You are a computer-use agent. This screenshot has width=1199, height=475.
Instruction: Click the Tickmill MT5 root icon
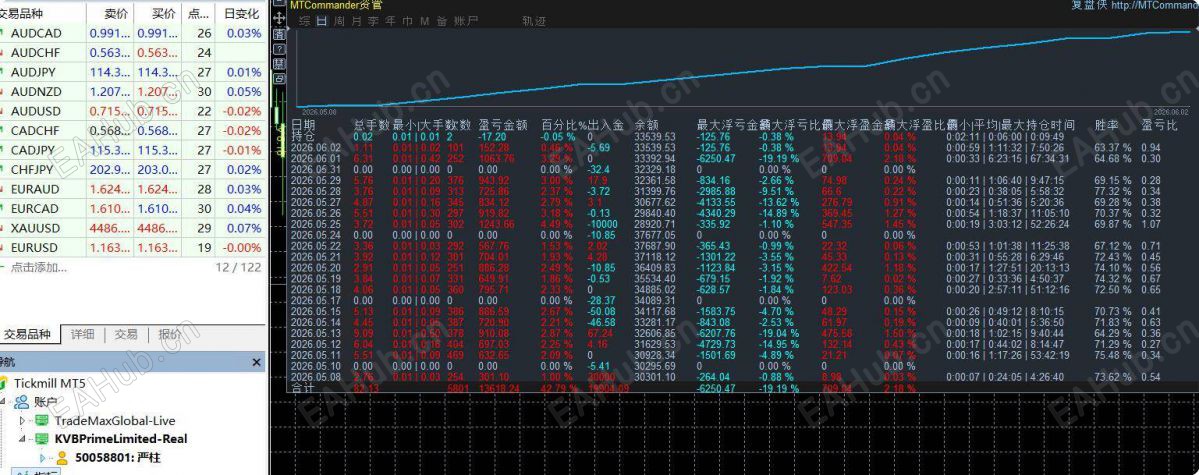pyautogui.click(x=4, y=382)
